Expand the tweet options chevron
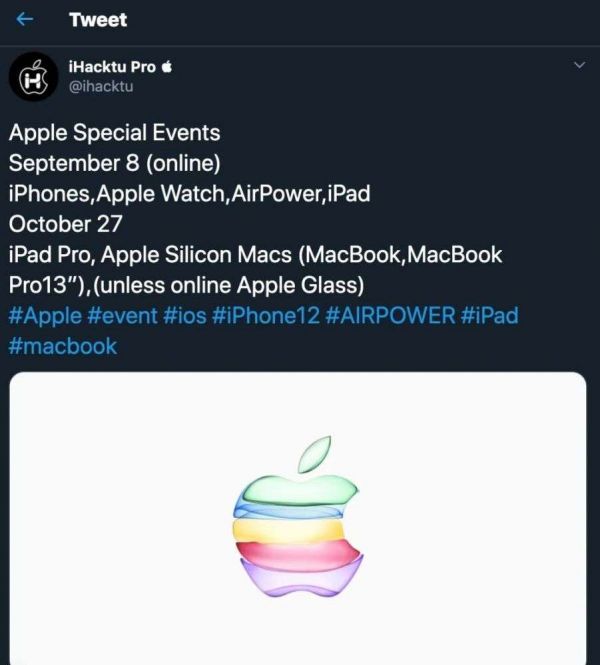Viewport: 600px width, 665px height. pos(579,66)
